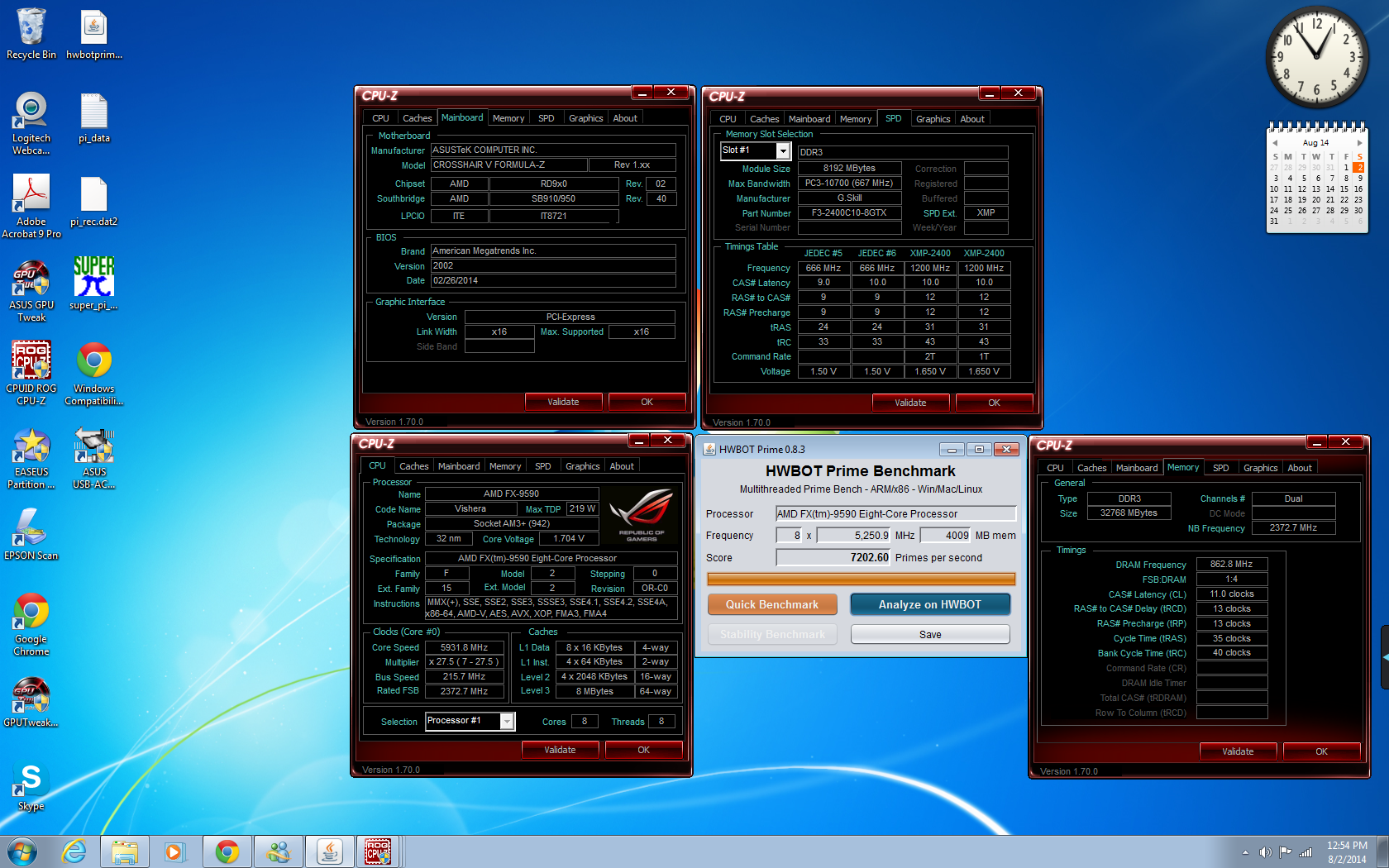The image size is (1389, 868).
Task: Open the Graphics tab in the SPD CPU-Z window
Action: (x=933, y=119)
